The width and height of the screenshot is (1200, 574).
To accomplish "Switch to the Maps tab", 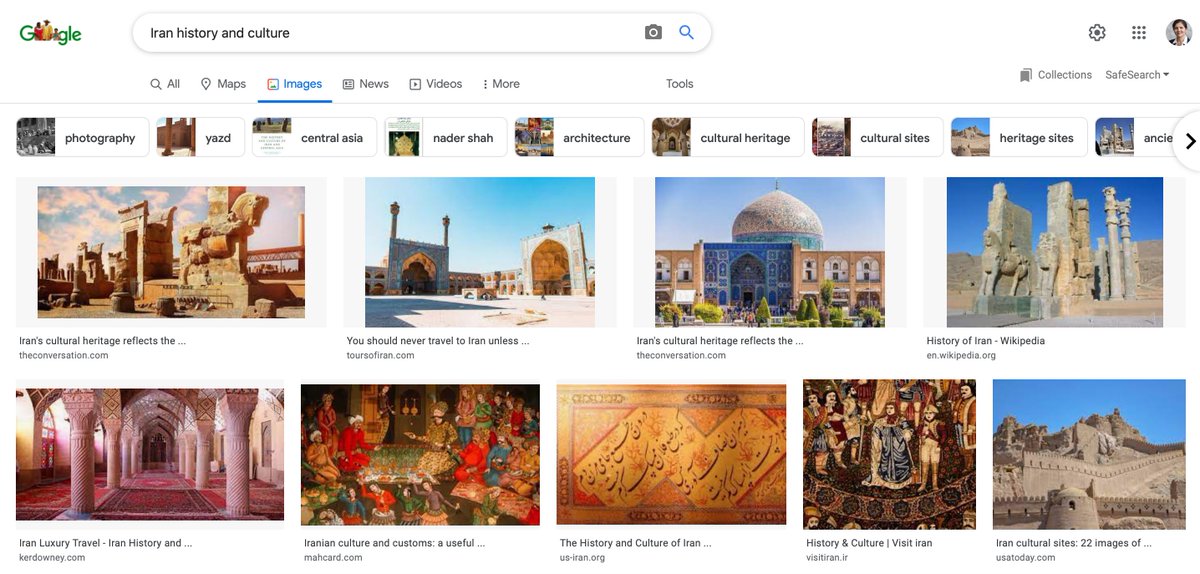I will [x=223, y=84].
